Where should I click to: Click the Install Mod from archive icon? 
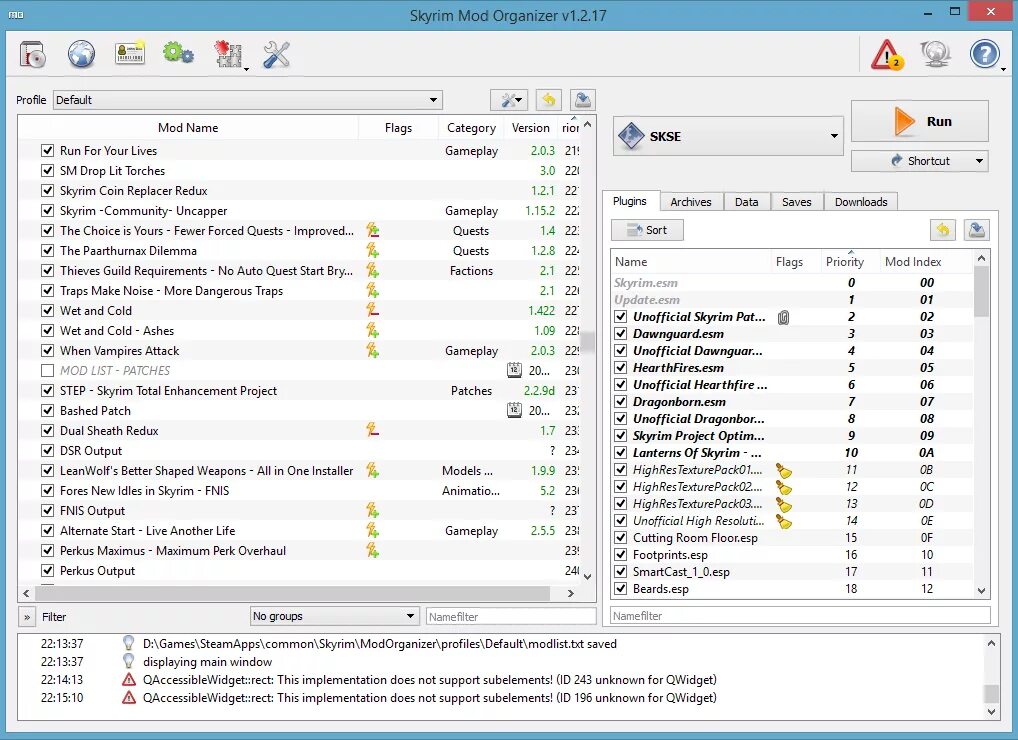[32, 55]
